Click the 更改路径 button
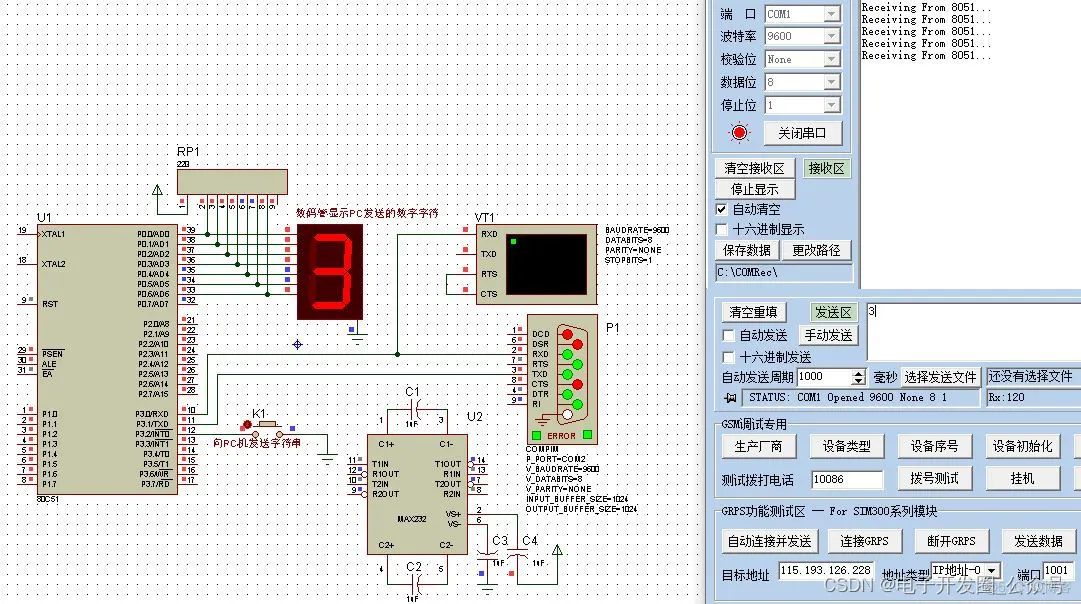1081x604 pixels. click(x=816, y=250)
